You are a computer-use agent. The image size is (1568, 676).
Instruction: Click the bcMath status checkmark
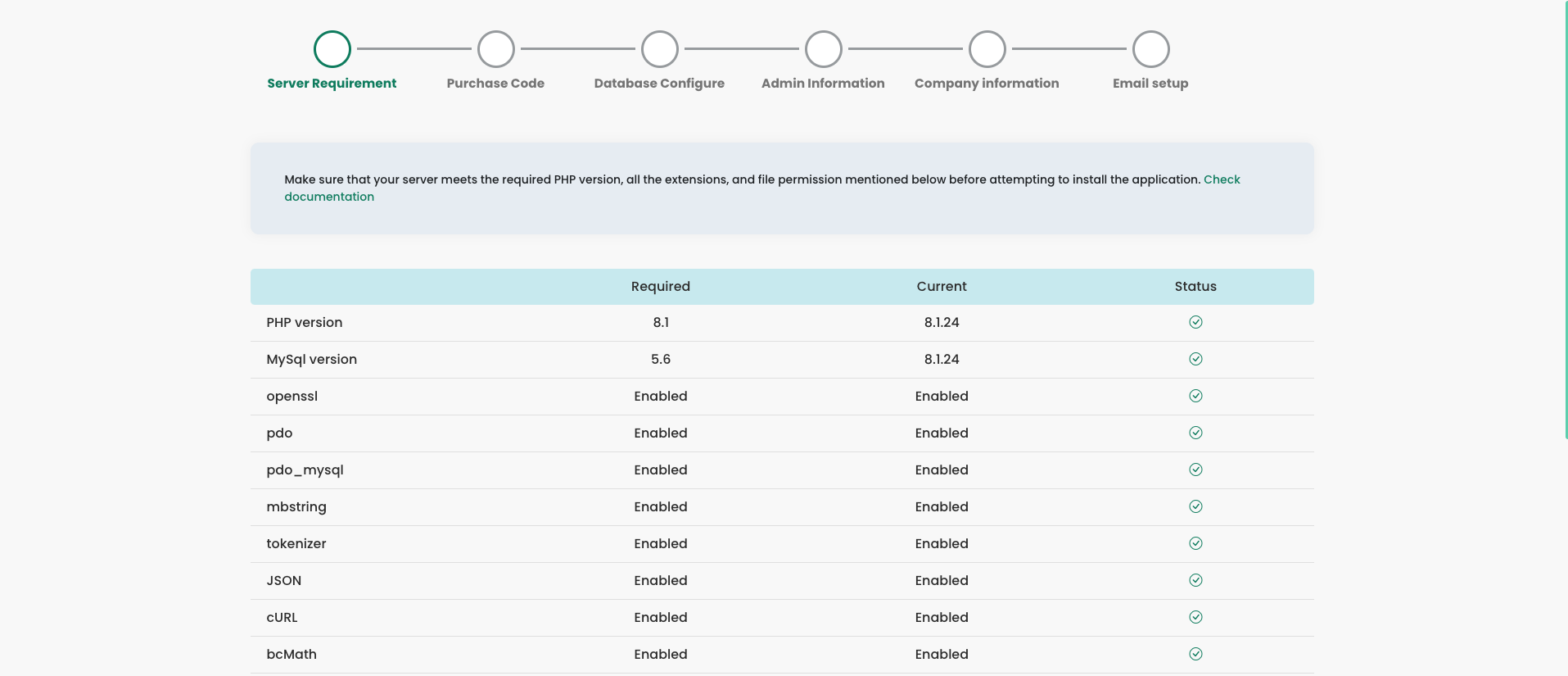point(1195,654)
